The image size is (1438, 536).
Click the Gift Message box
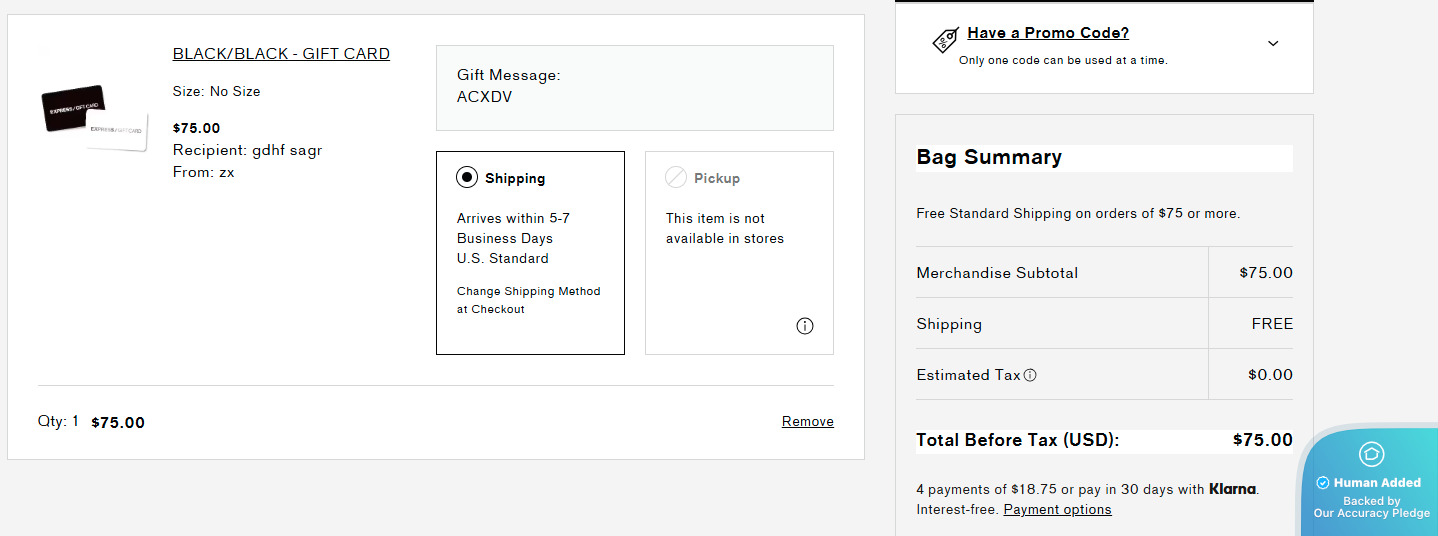[x=634, y=88]
